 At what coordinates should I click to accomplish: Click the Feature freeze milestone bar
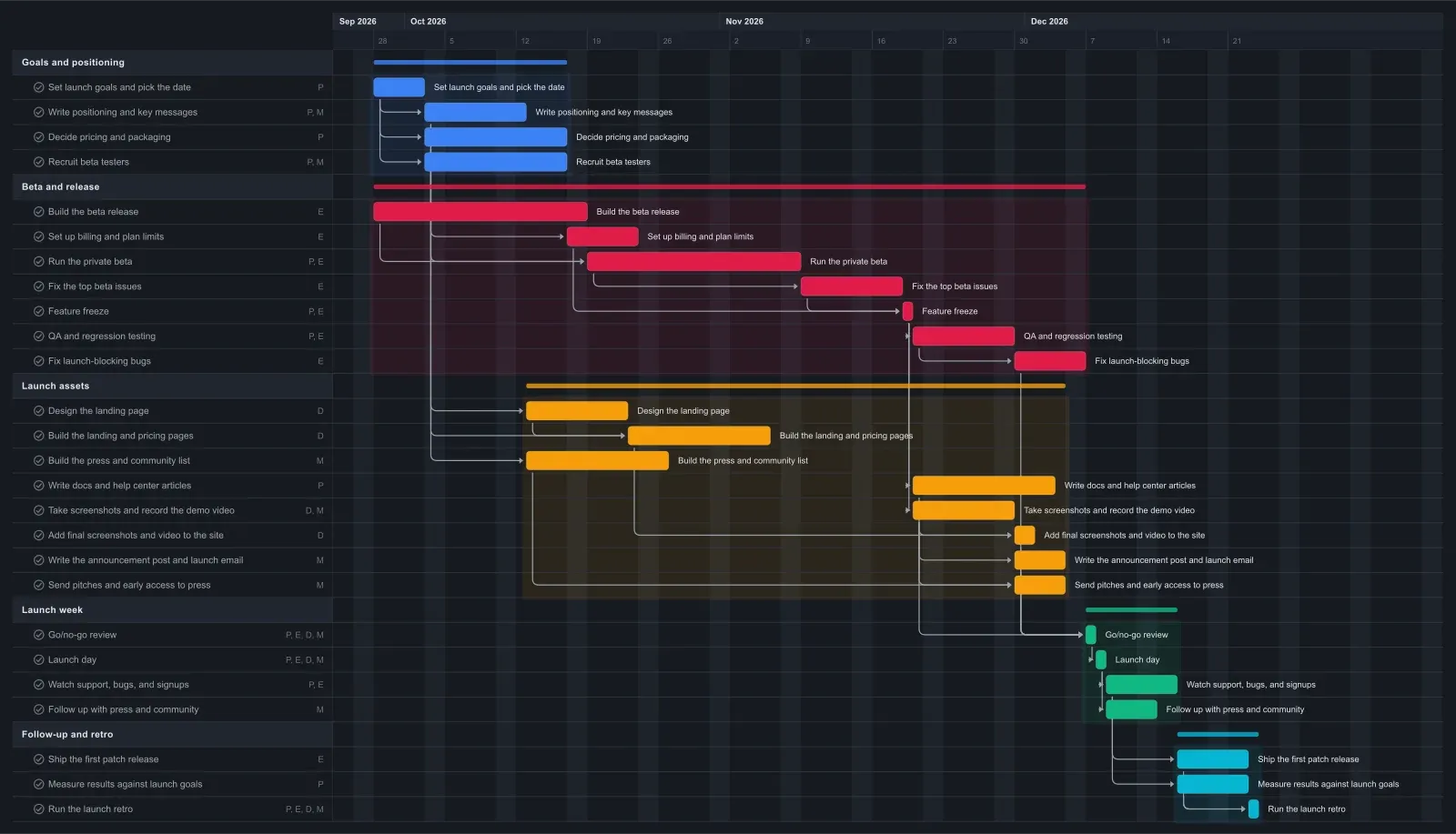907,311
